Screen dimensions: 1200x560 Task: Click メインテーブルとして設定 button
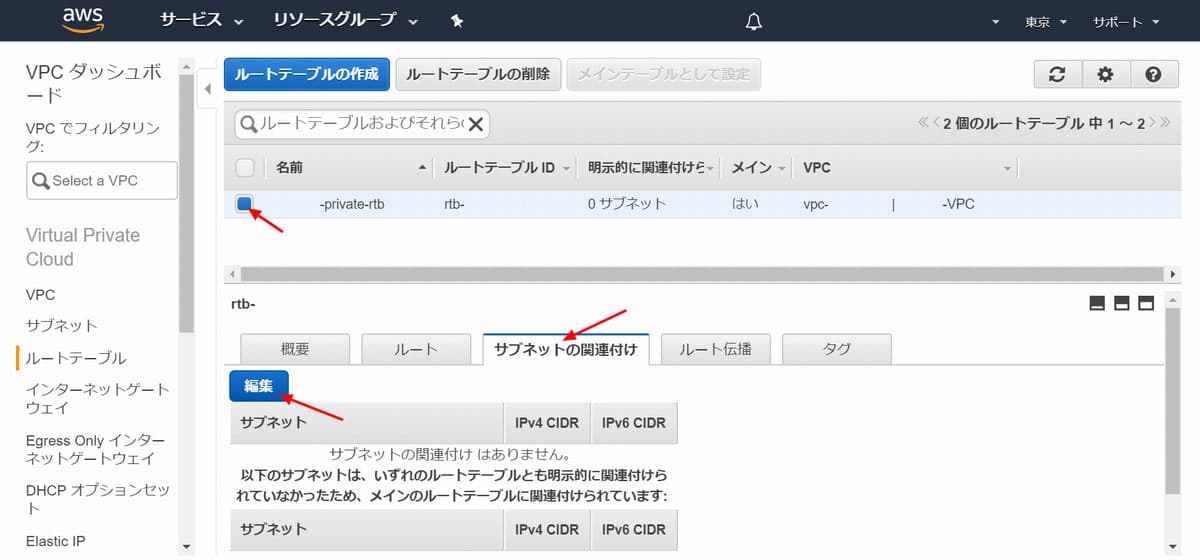pos(664,74)
